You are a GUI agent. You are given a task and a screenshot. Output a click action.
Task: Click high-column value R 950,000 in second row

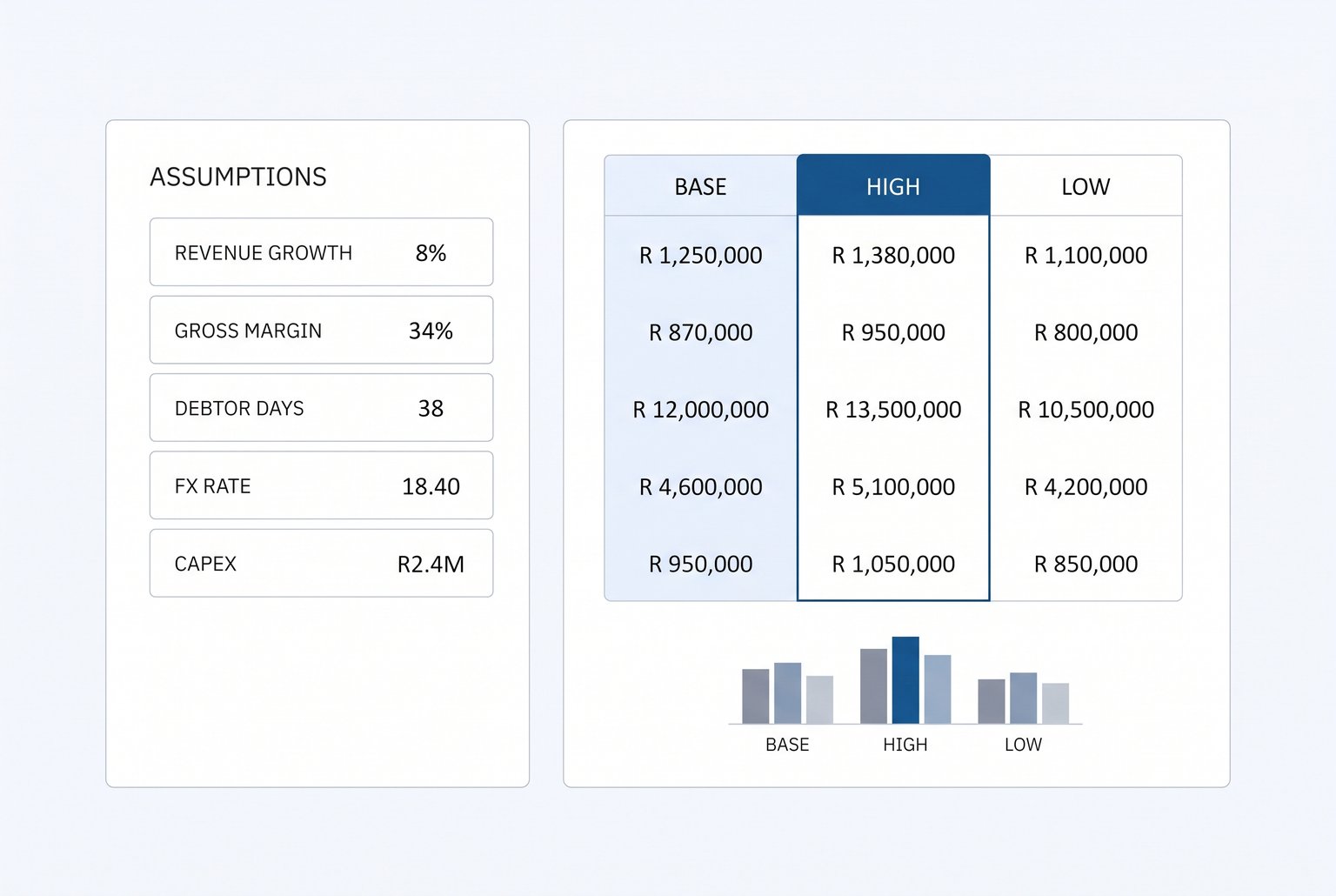pyautogui.click(x=893, y=332)
